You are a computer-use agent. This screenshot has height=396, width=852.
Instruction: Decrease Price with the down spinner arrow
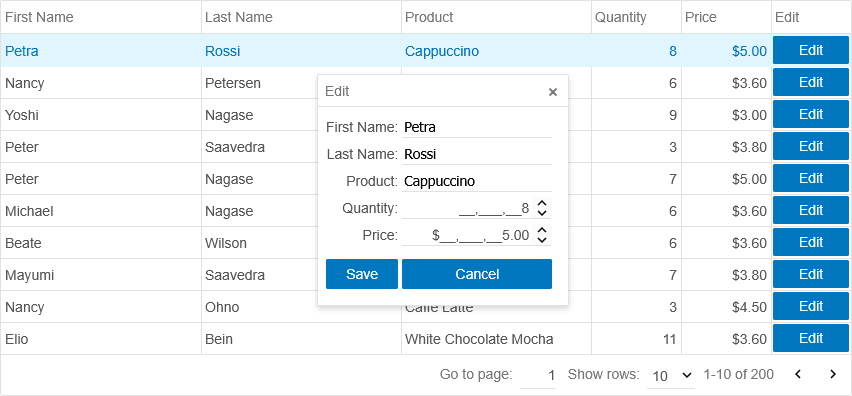point(542,240)
